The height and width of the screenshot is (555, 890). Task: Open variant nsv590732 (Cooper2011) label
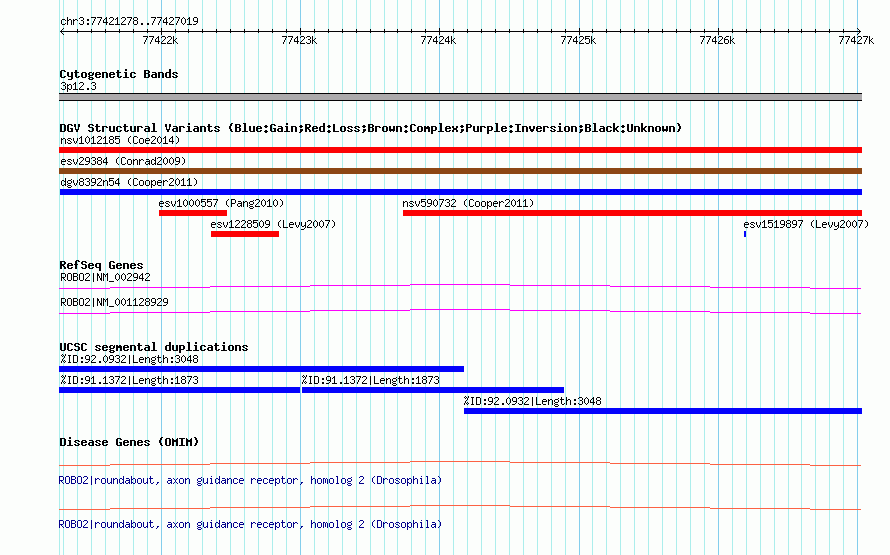pyautogui.click(x=468, y=203)
